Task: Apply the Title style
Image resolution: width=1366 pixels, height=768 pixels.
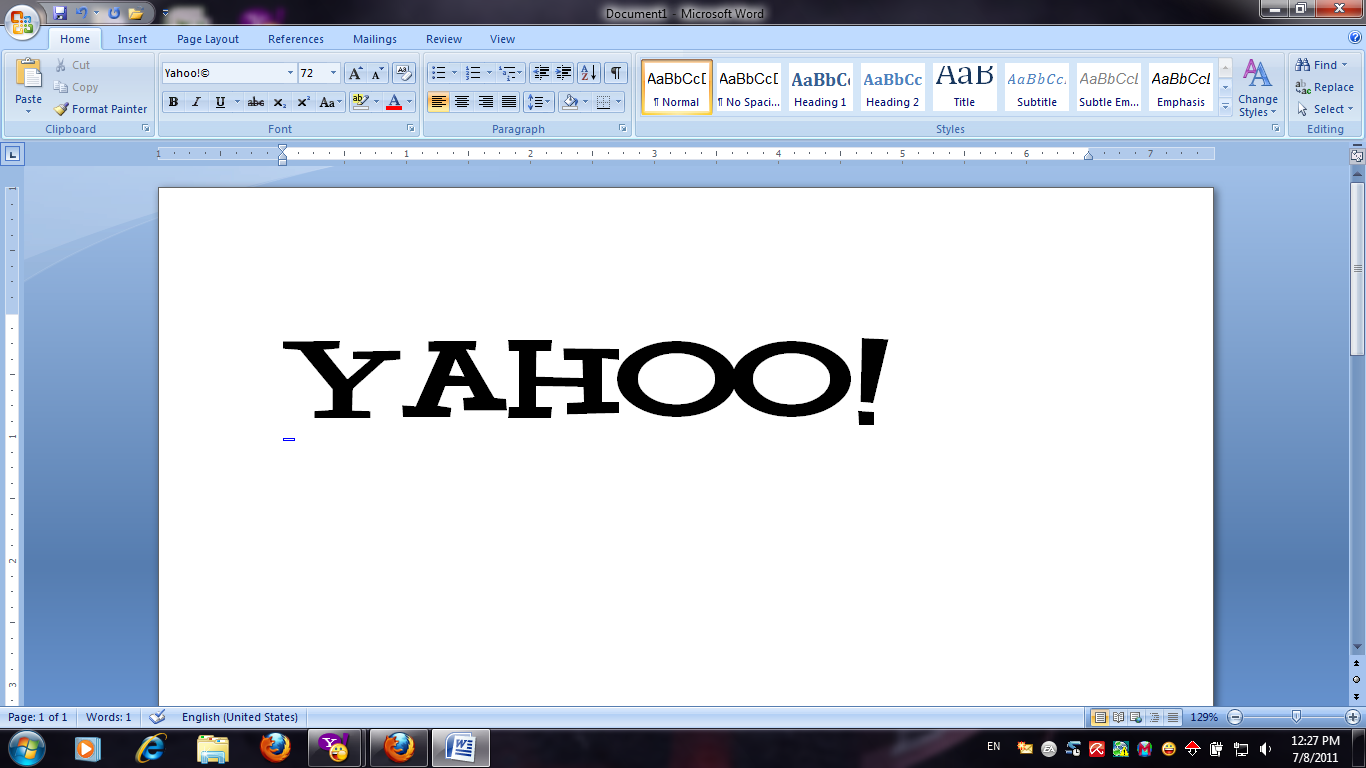Action: coord(964,86)
